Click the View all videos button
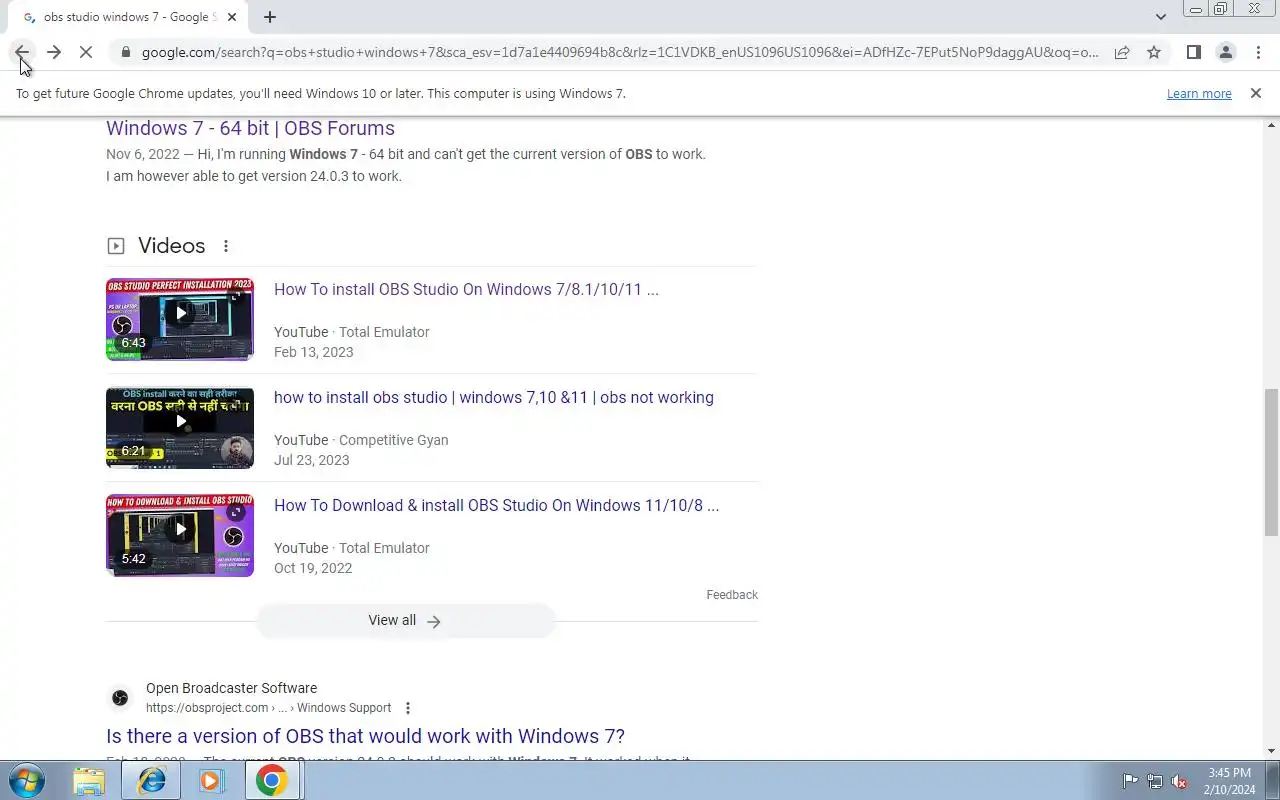Image resolution: width=1280 pixels, height=800 pixels. (405, 621)
